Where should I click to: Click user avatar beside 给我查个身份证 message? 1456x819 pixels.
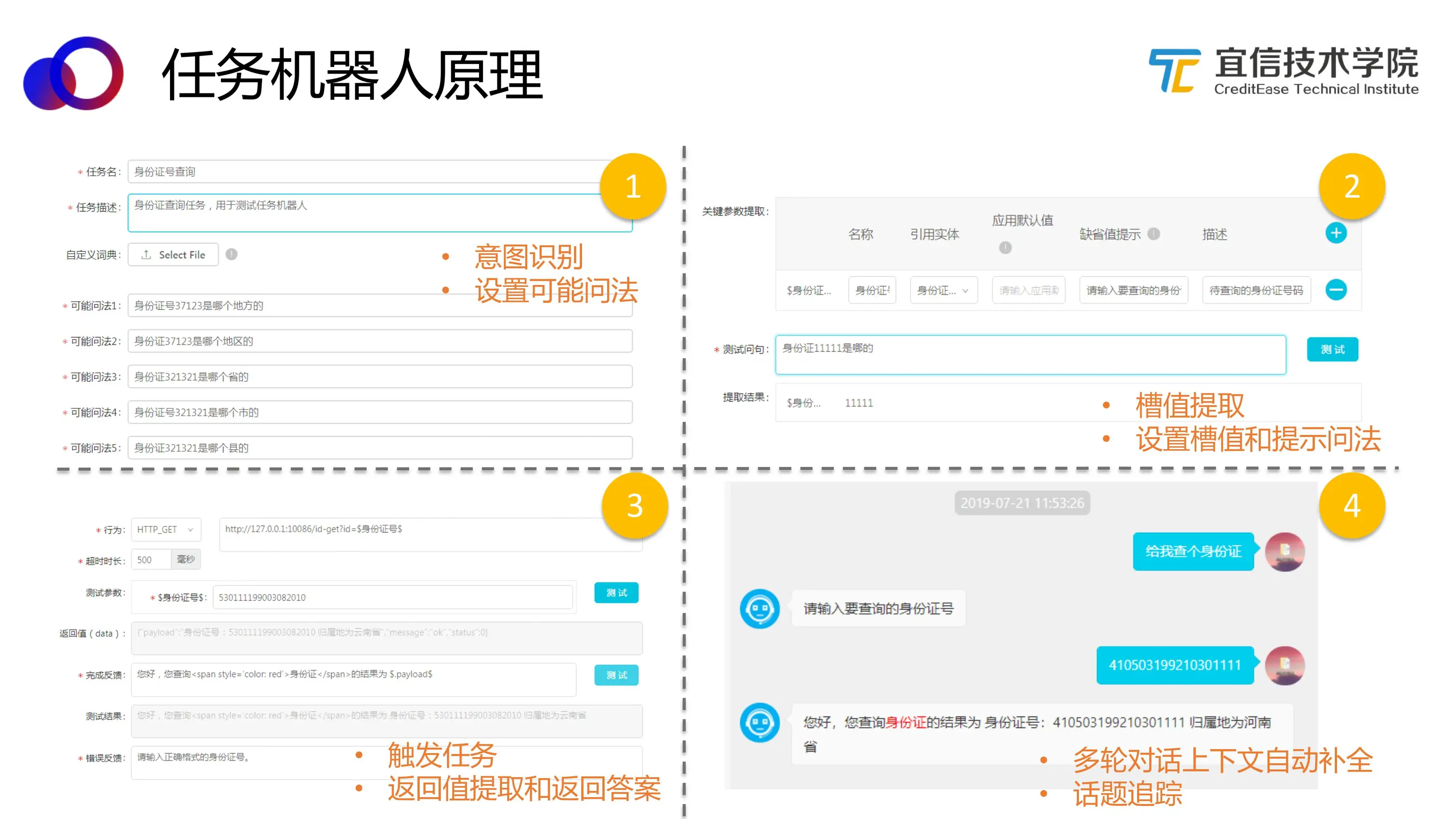point(1284,552)
